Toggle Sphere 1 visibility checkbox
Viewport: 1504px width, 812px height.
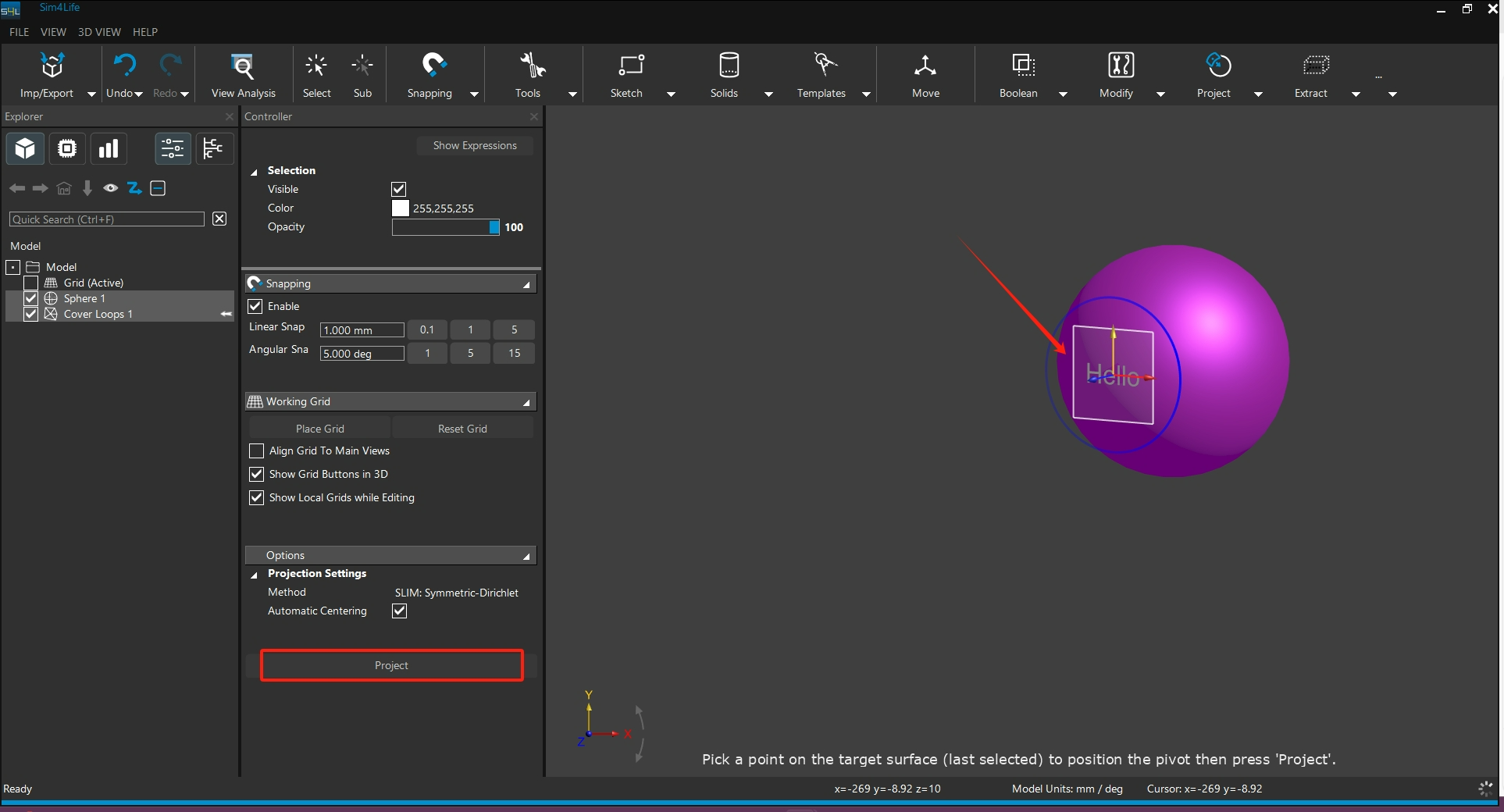point(31,298)
